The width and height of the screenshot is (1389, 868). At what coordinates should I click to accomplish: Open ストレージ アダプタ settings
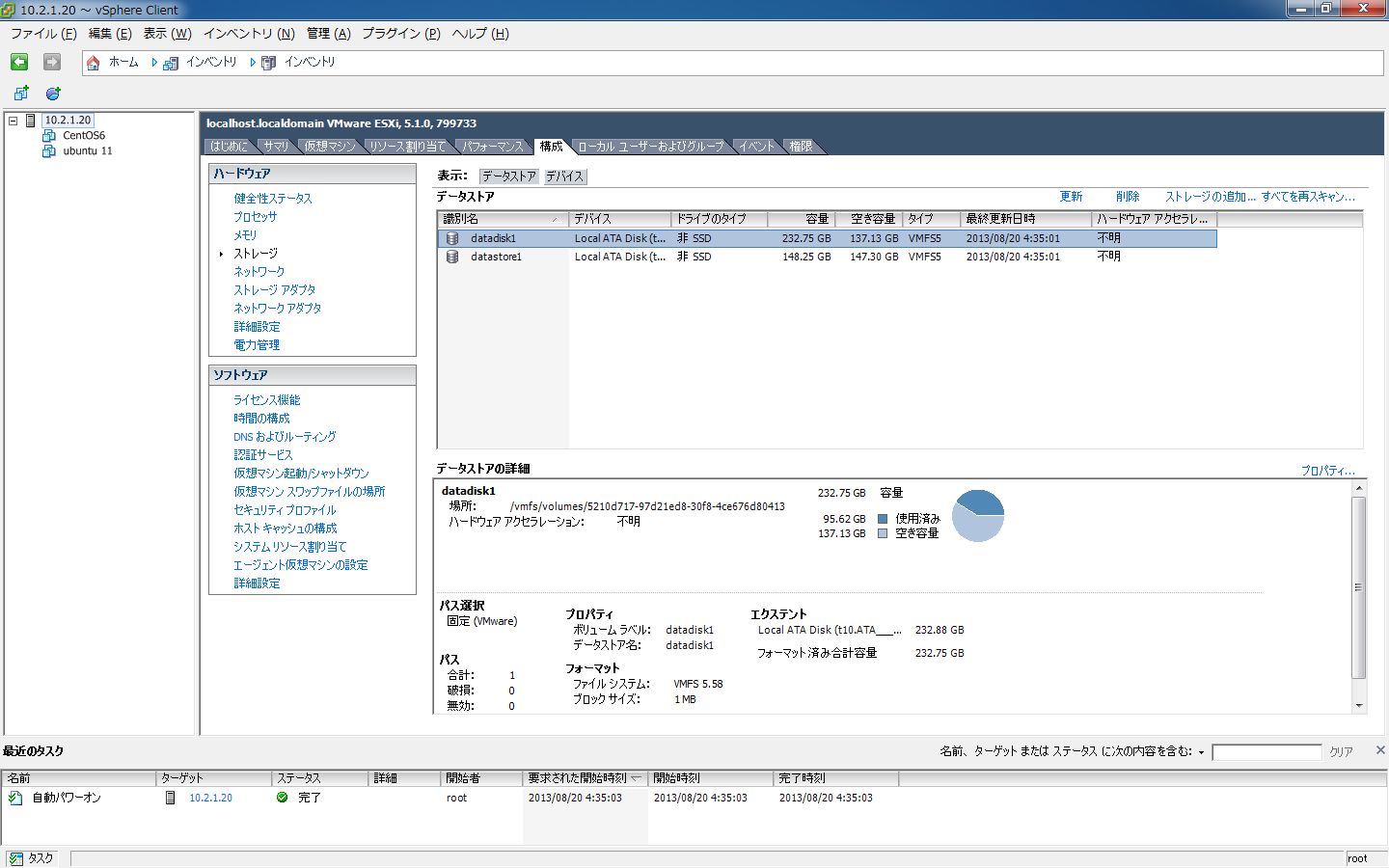(275, 290)
